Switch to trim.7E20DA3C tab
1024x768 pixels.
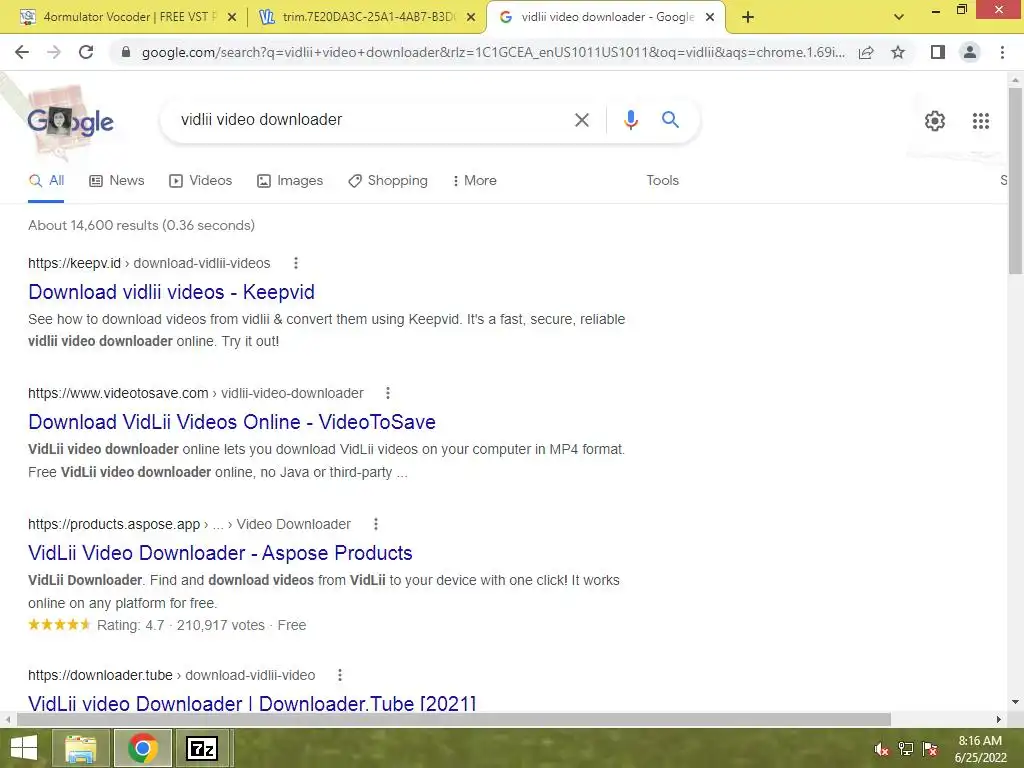(x=368, y=18)
